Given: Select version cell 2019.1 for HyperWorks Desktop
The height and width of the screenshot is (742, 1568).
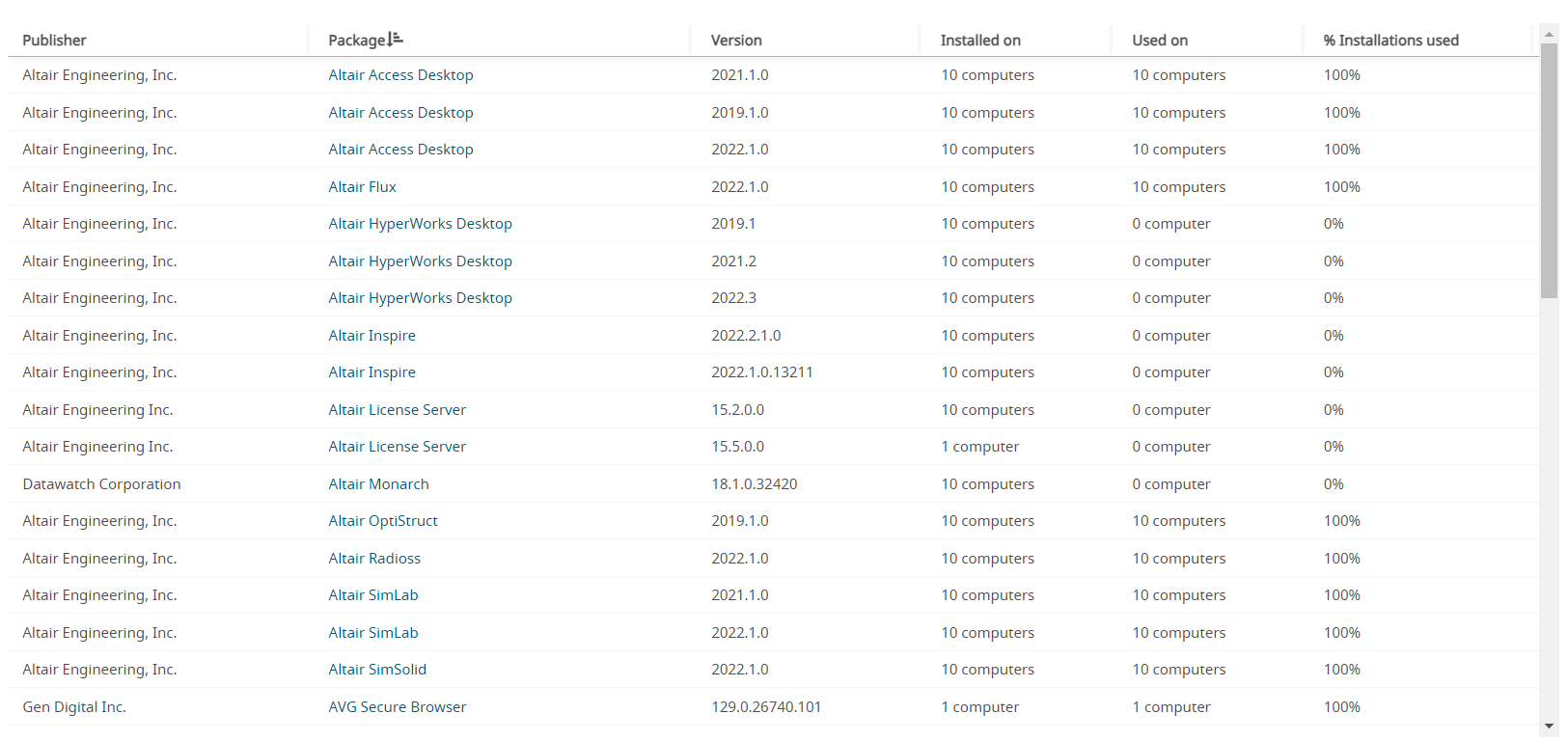Looking at the screenshot, I should click(x=733, y=224).
